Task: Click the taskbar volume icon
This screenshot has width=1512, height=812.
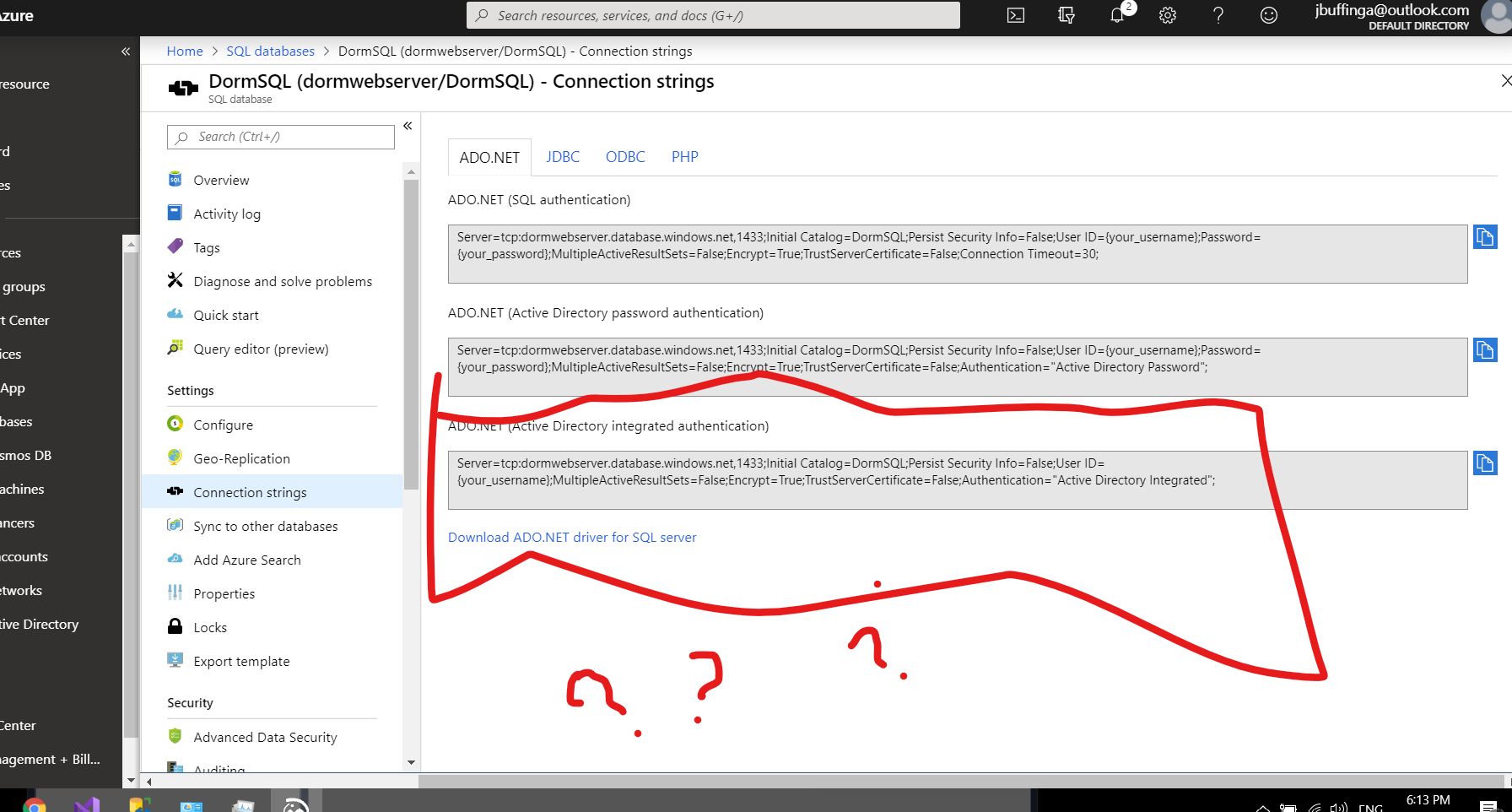Action: tap(1338, 807)
